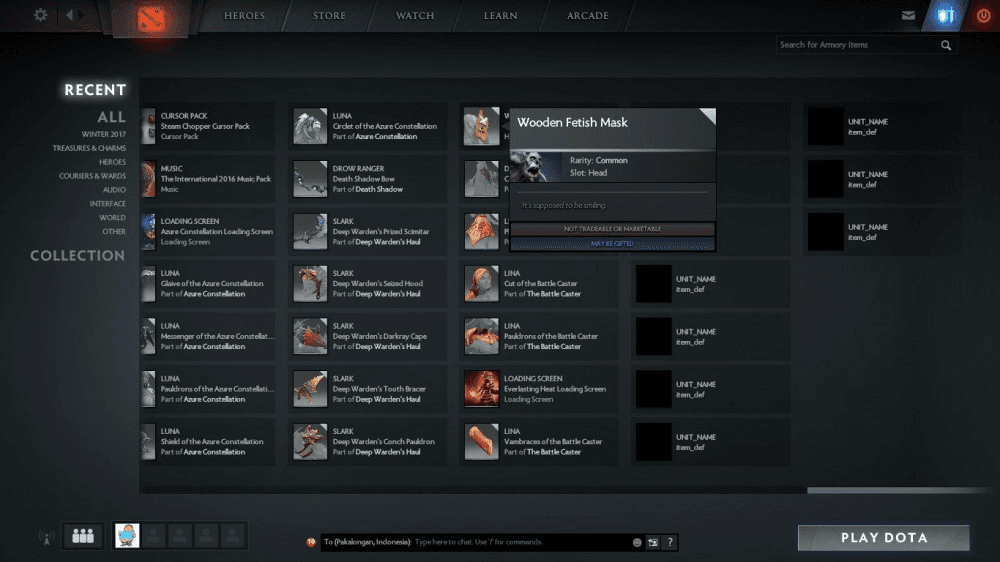The width and height of the screenshot is (1000, 562).
Task: Open the mail envelope icon
Action: click(x=908, y=15)
